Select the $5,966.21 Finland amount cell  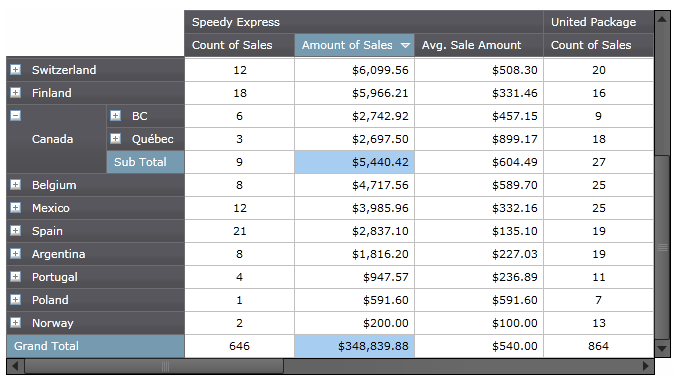click(x=354, y=93)
